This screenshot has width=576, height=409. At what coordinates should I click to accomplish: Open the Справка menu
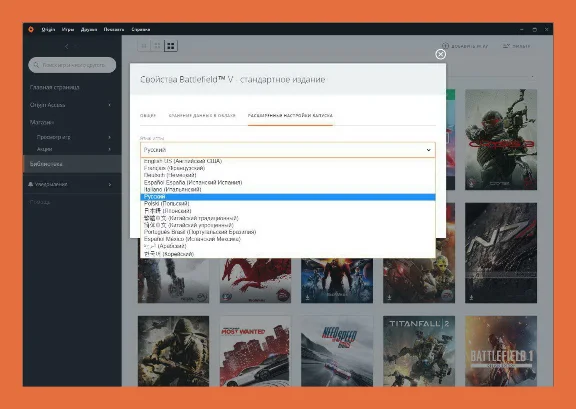[141, 29]
